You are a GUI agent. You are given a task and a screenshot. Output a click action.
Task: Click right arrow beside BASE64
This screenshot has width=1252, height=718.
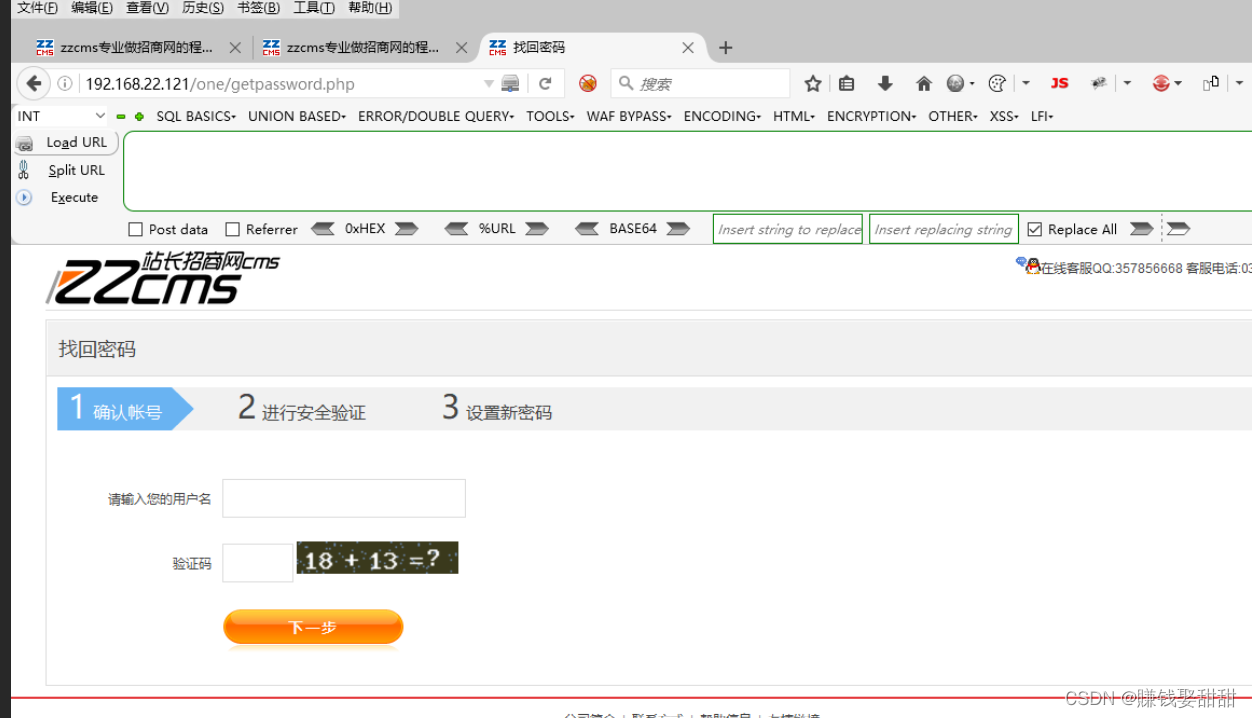tap(678, 229)
